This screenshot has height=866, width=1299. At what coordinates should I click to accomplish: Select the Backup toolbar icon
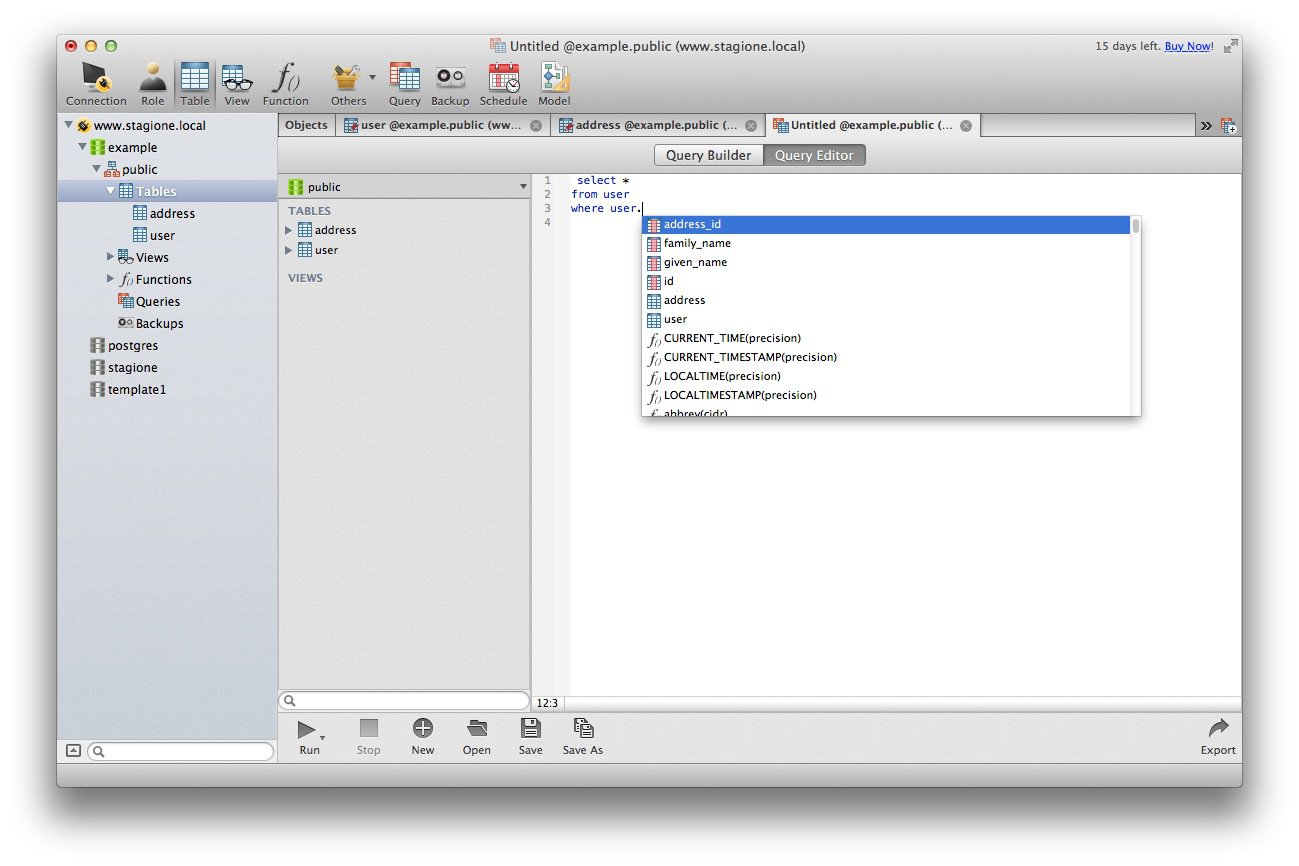(450, 84)
